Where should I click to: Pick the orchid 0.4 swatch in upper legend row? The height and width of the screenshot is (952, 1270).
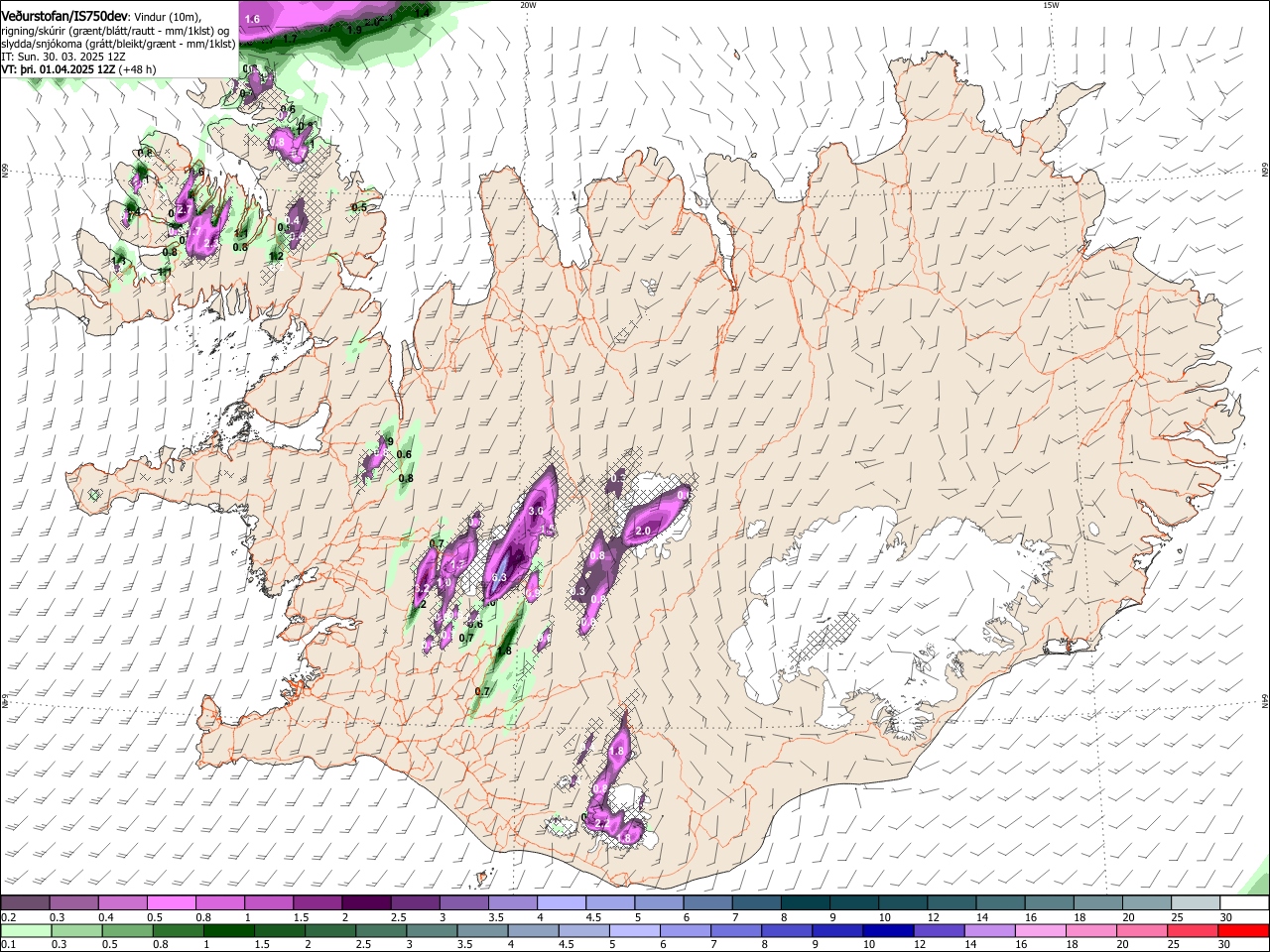(x=122, y=903)
